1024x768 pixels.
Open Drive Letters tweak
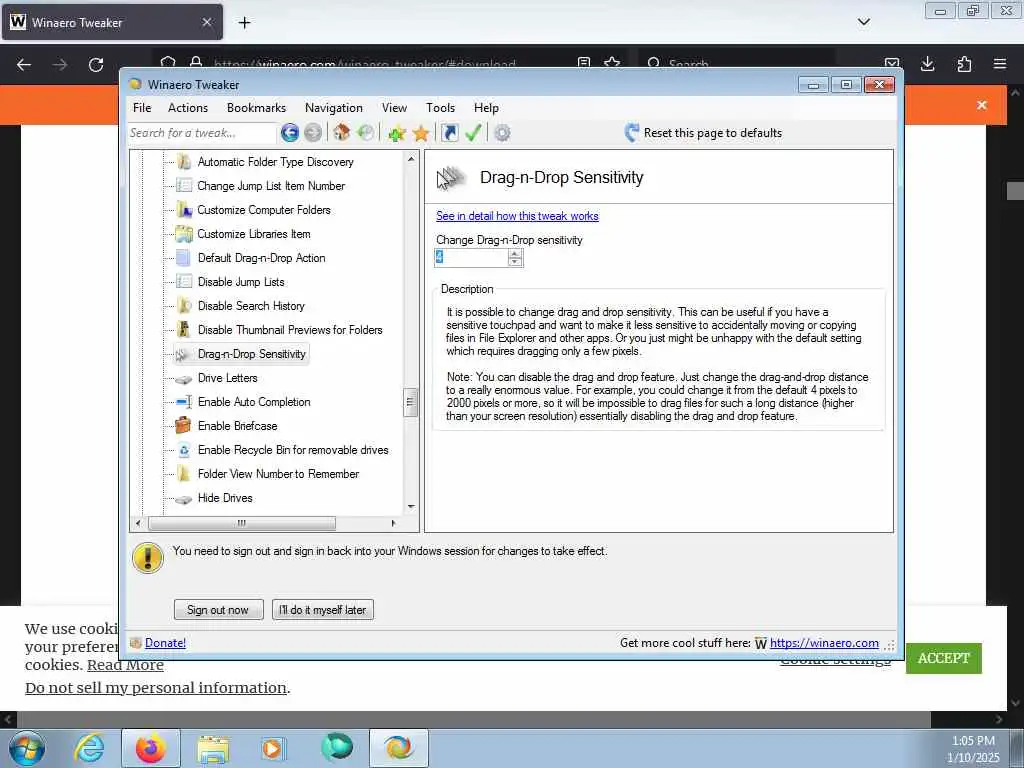point(227,378)
